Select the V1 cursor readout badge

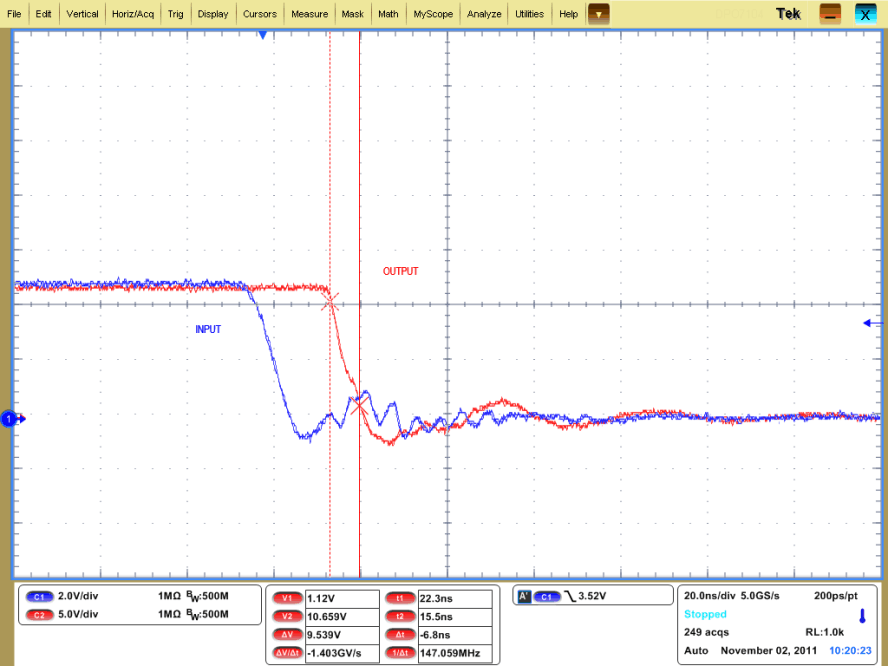click(287, 598)
